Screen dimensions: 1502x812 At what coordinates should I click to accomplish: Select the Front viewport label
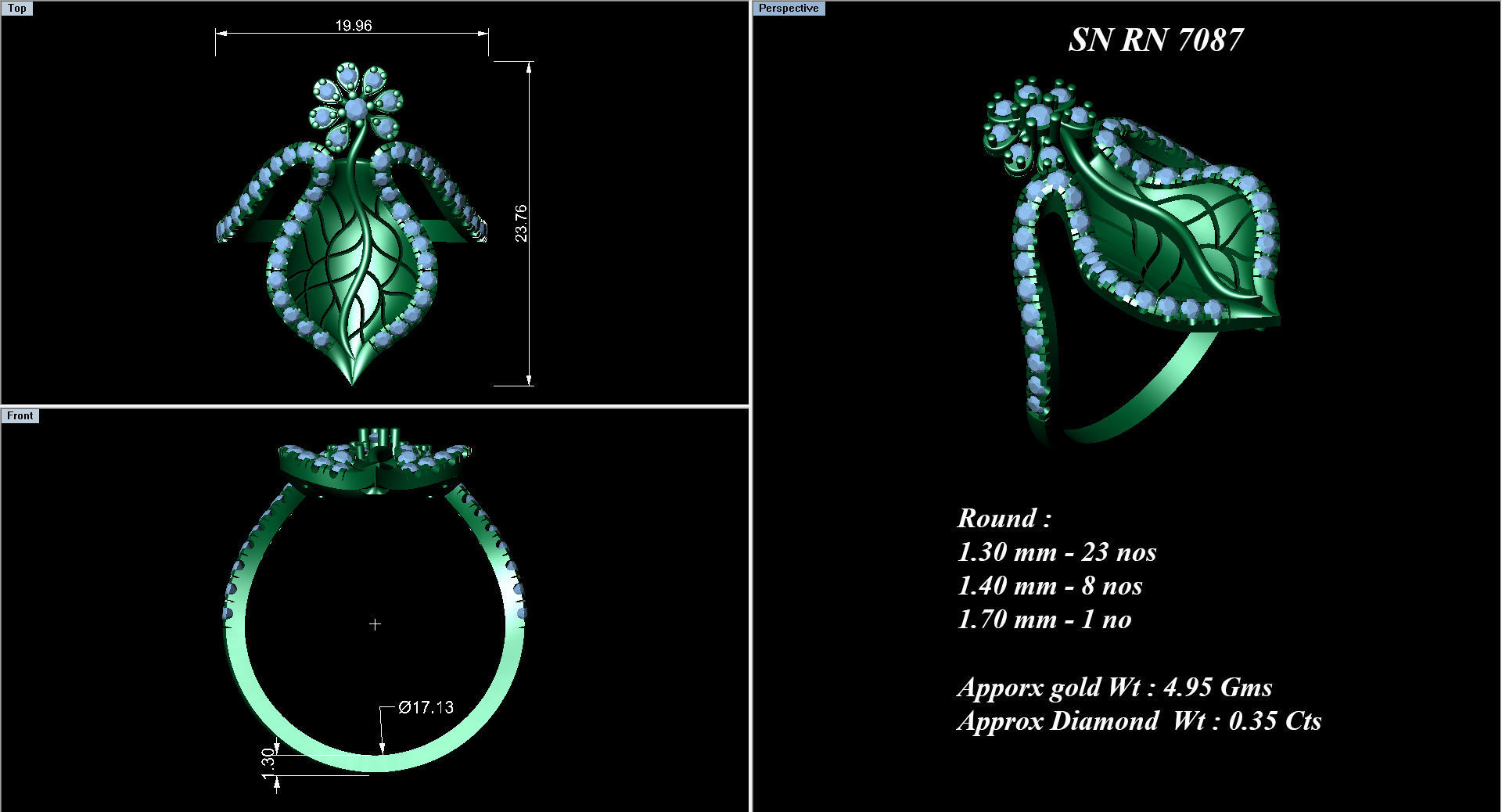[x=20, y=416]
